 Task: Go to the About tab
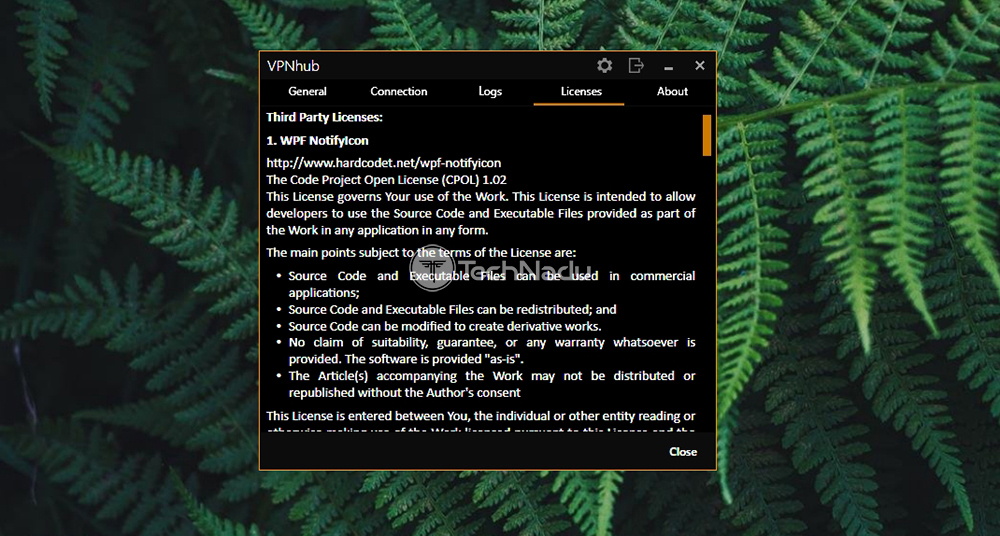[x=672, y=91]
